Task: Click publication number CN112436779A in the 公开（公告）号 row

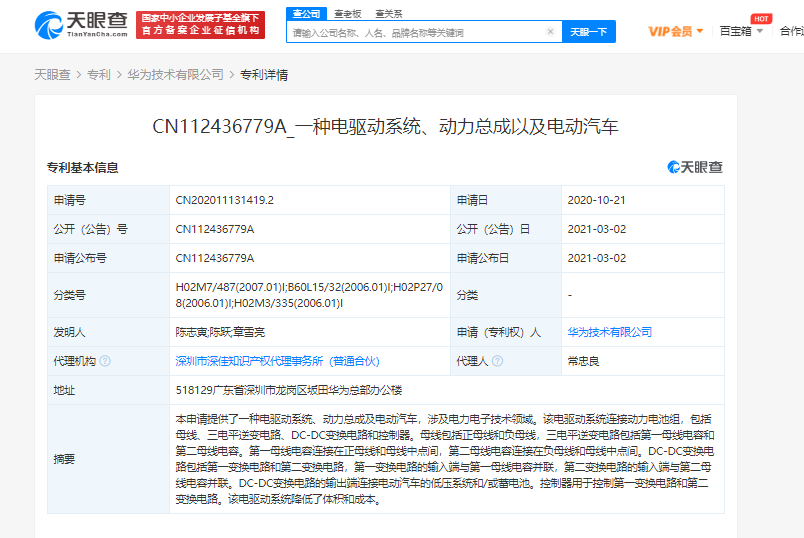Action: coord(215,229)
